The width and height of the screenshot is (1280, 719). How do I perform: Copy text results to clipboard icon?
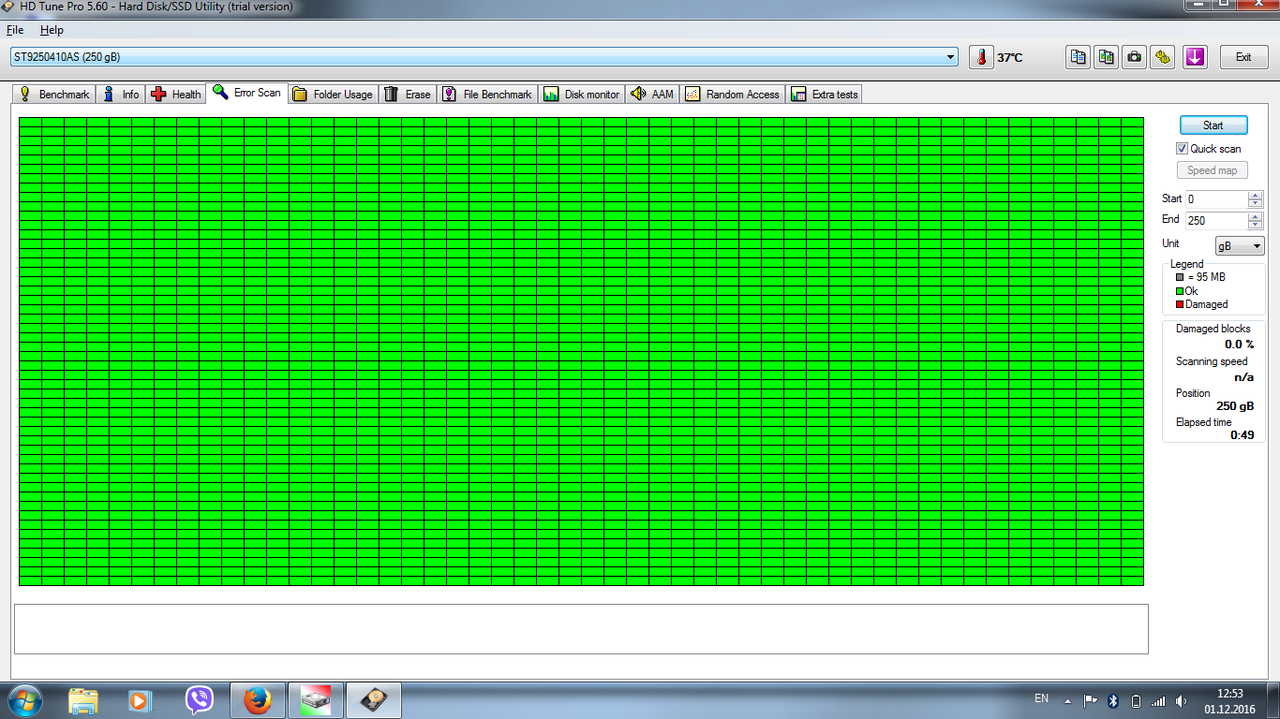(x=1078, y=57)
